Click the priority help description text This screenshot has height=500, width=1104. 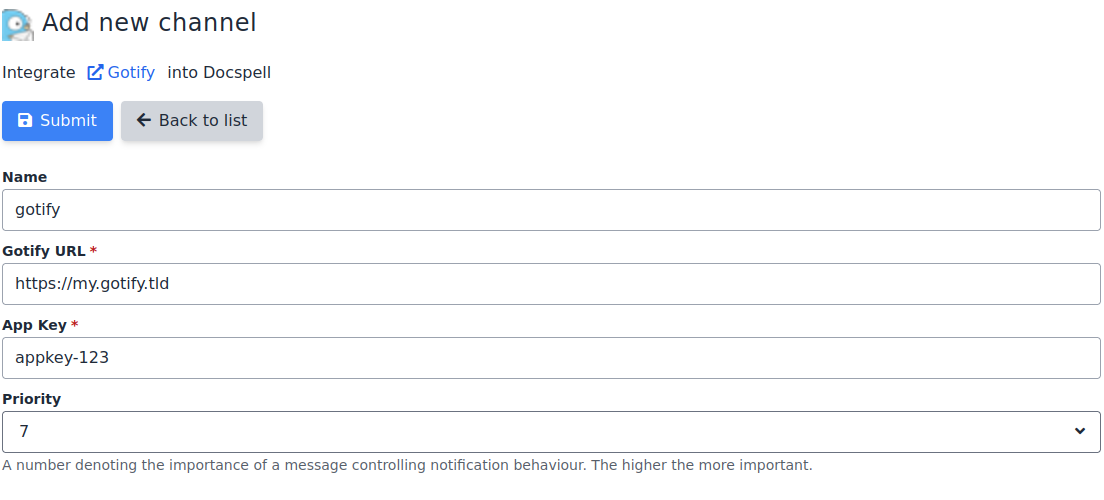[x=407, y=465]
